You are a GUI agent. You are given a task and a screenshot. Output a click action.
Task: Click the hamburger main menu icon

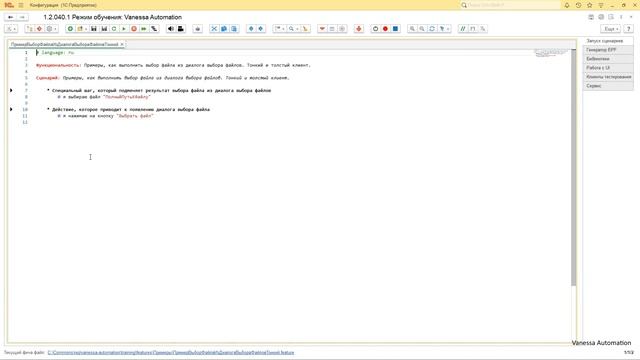[21, 5]
